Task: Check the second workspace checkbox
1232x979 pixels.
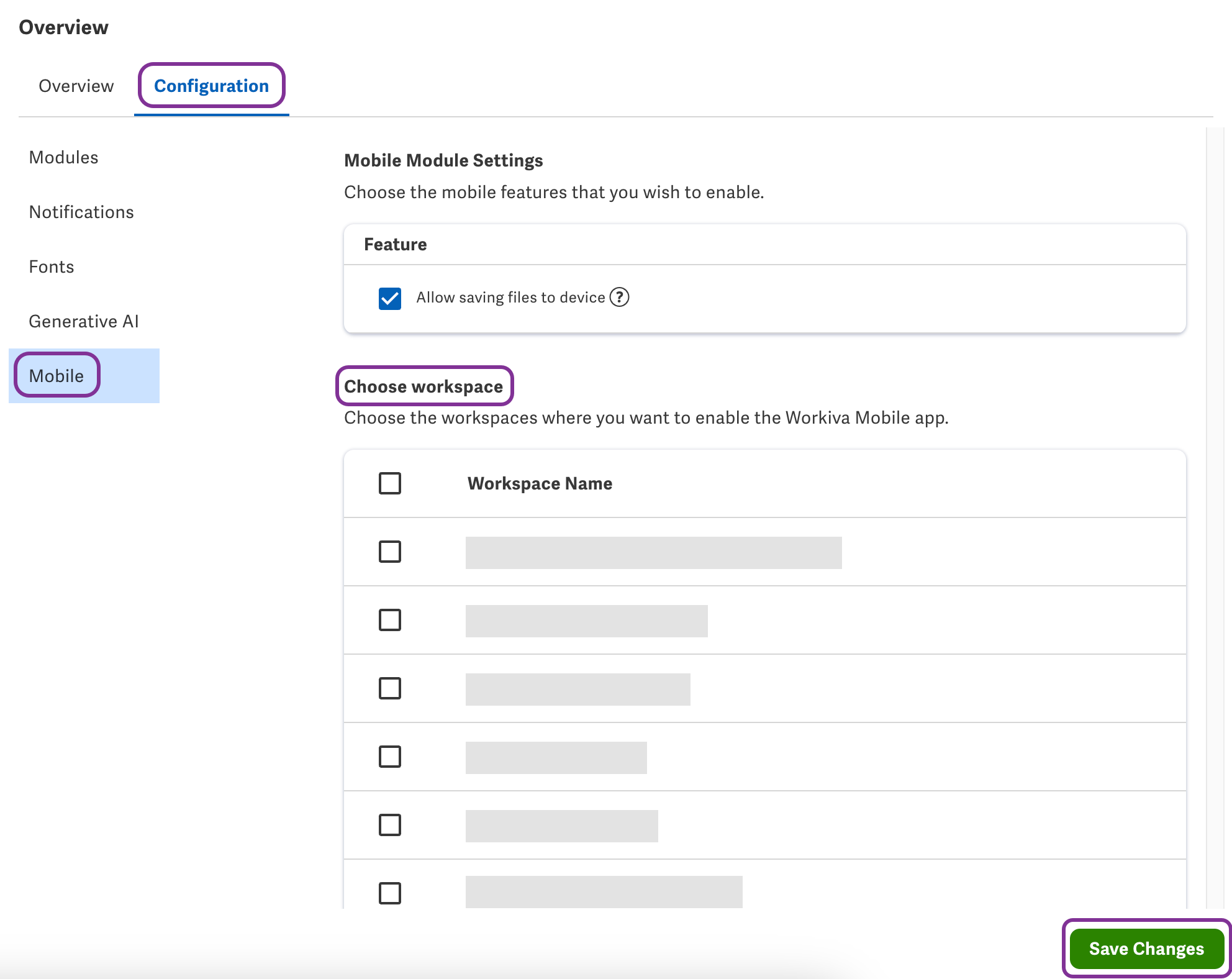Action: click(x=389, y=620)
